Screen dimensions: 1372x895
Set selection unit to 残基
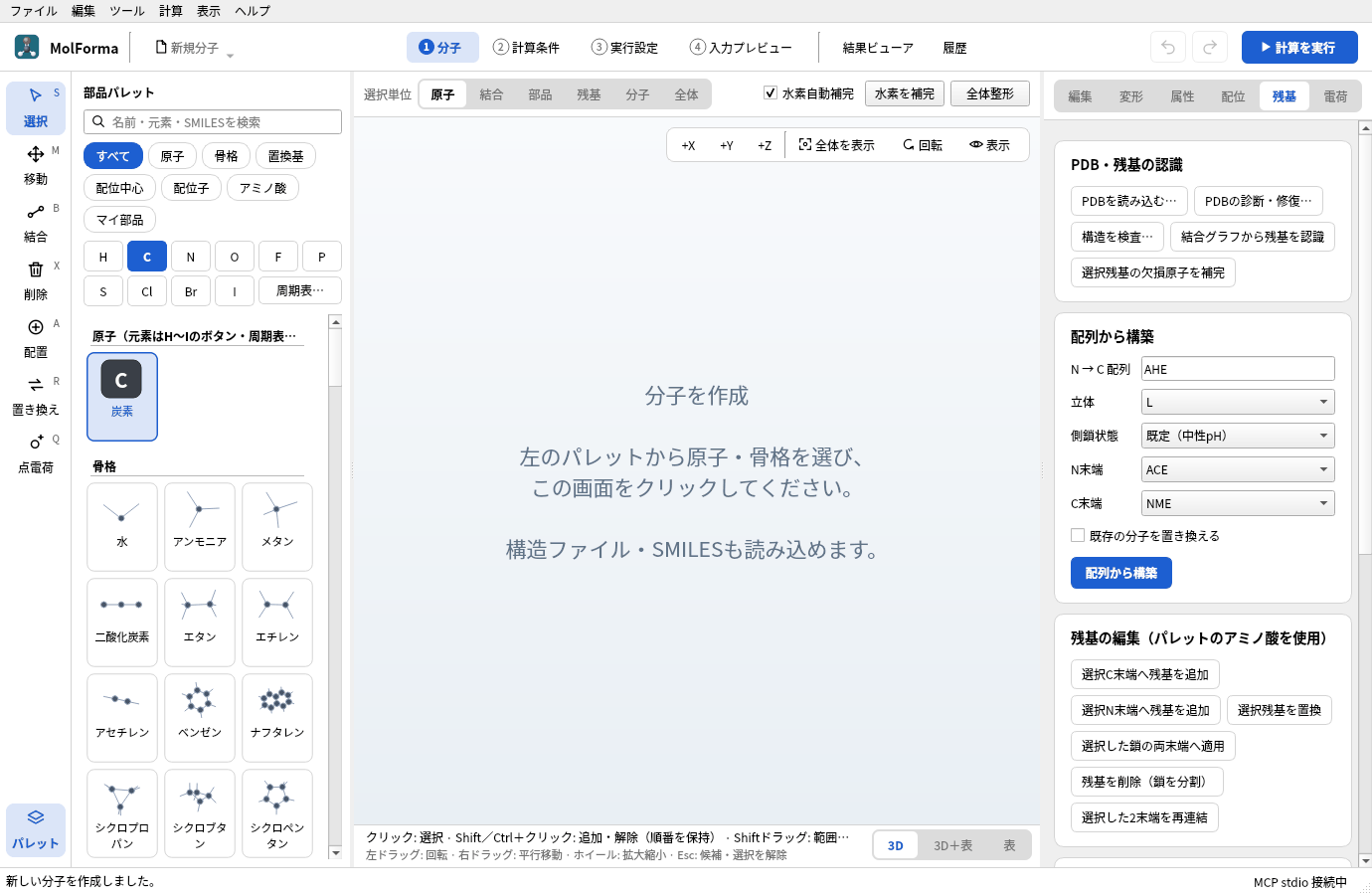(589, 94)
